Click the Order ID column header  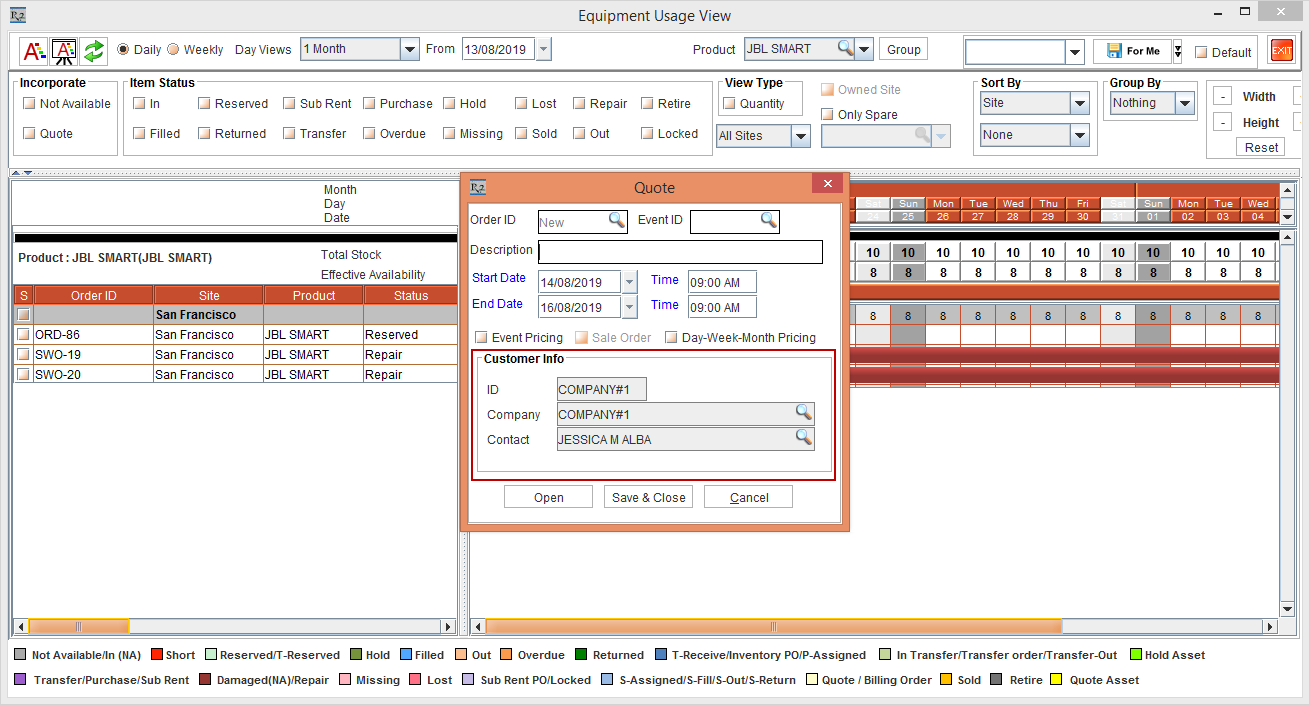click(x=94, y=295)
